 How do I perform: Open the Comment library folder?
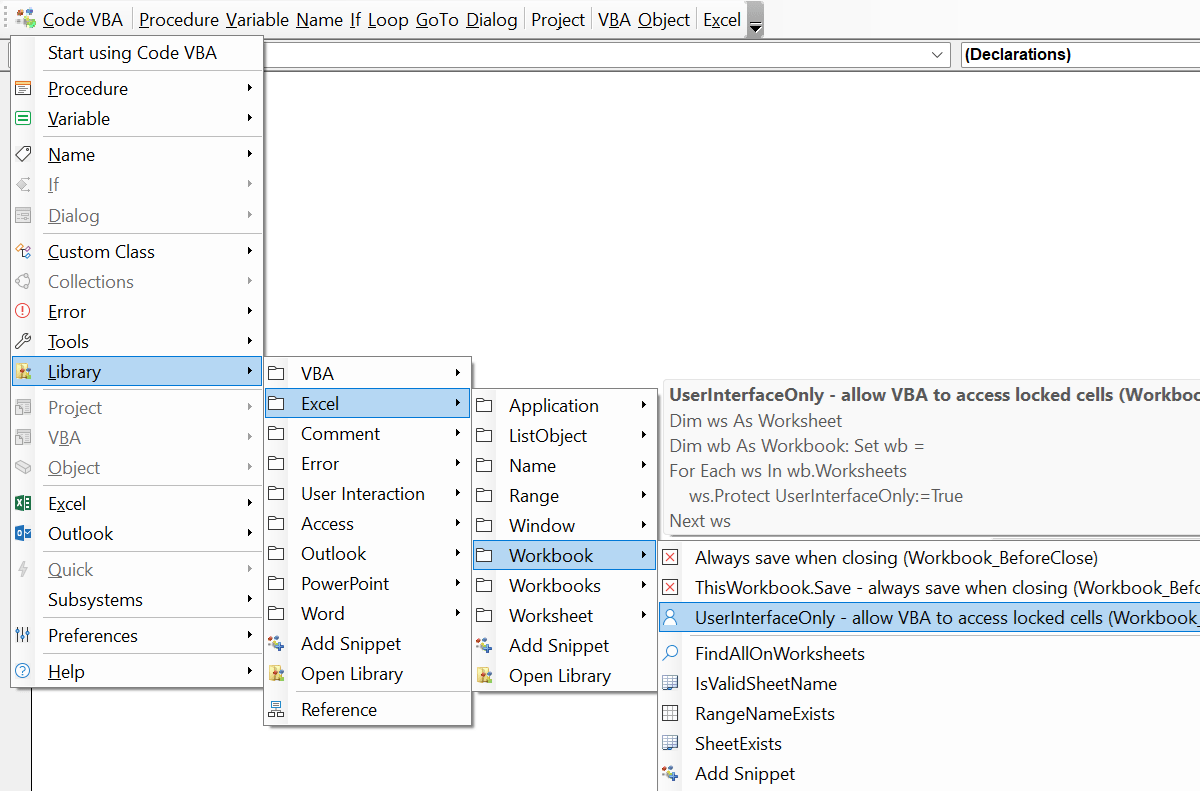tap(367, 434)
